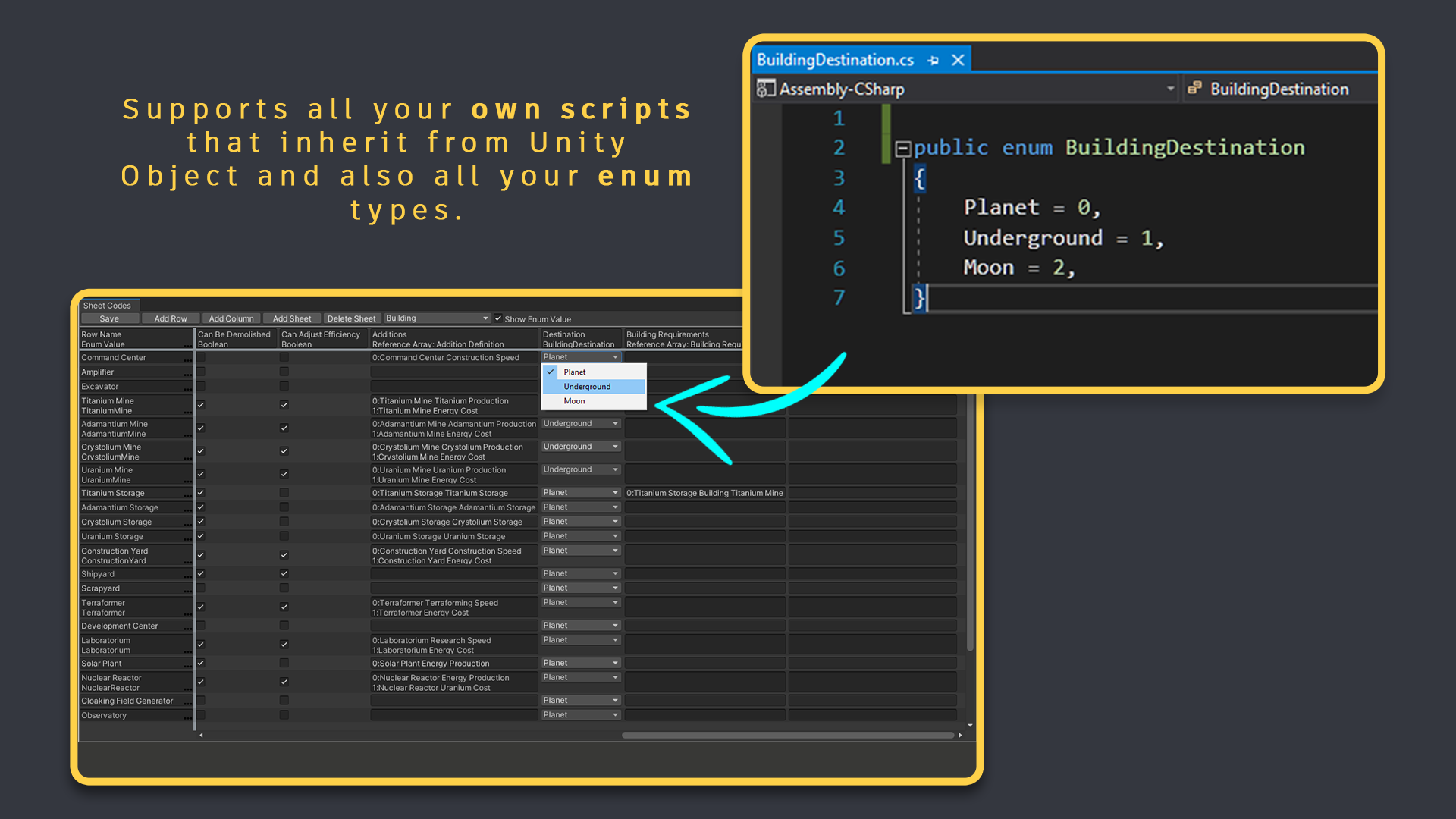Open the Destination dropdown for Shipyard

(x=582, y=573)
